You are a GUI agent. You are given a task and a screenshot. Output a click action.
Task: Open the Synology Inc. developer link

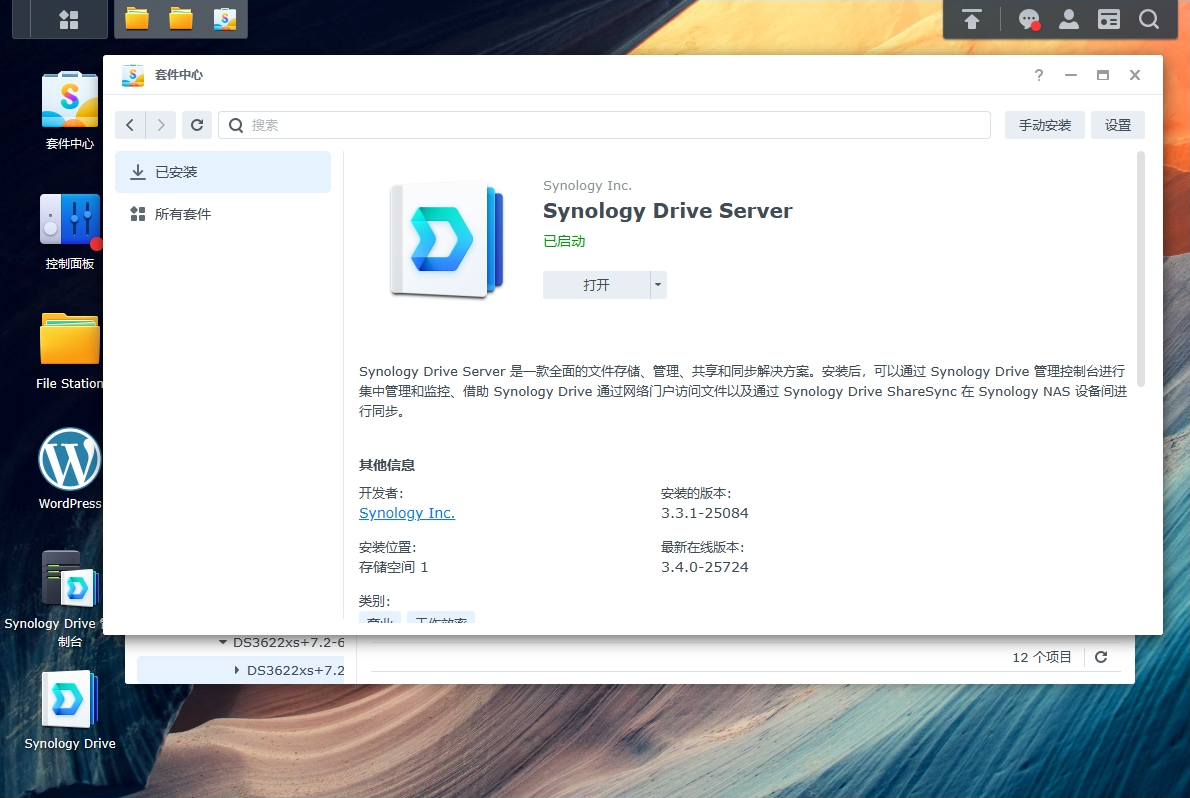point(407,513)
